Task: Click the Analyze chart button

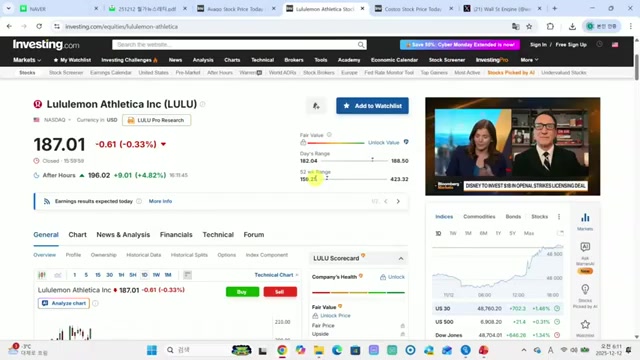Action: coord(64,303)
